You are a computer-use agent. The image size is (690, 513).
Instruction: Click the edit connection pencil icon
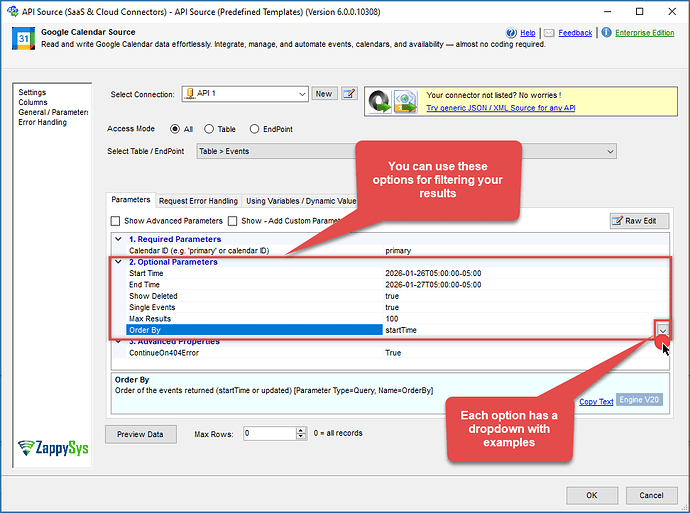tap(349, 94)
